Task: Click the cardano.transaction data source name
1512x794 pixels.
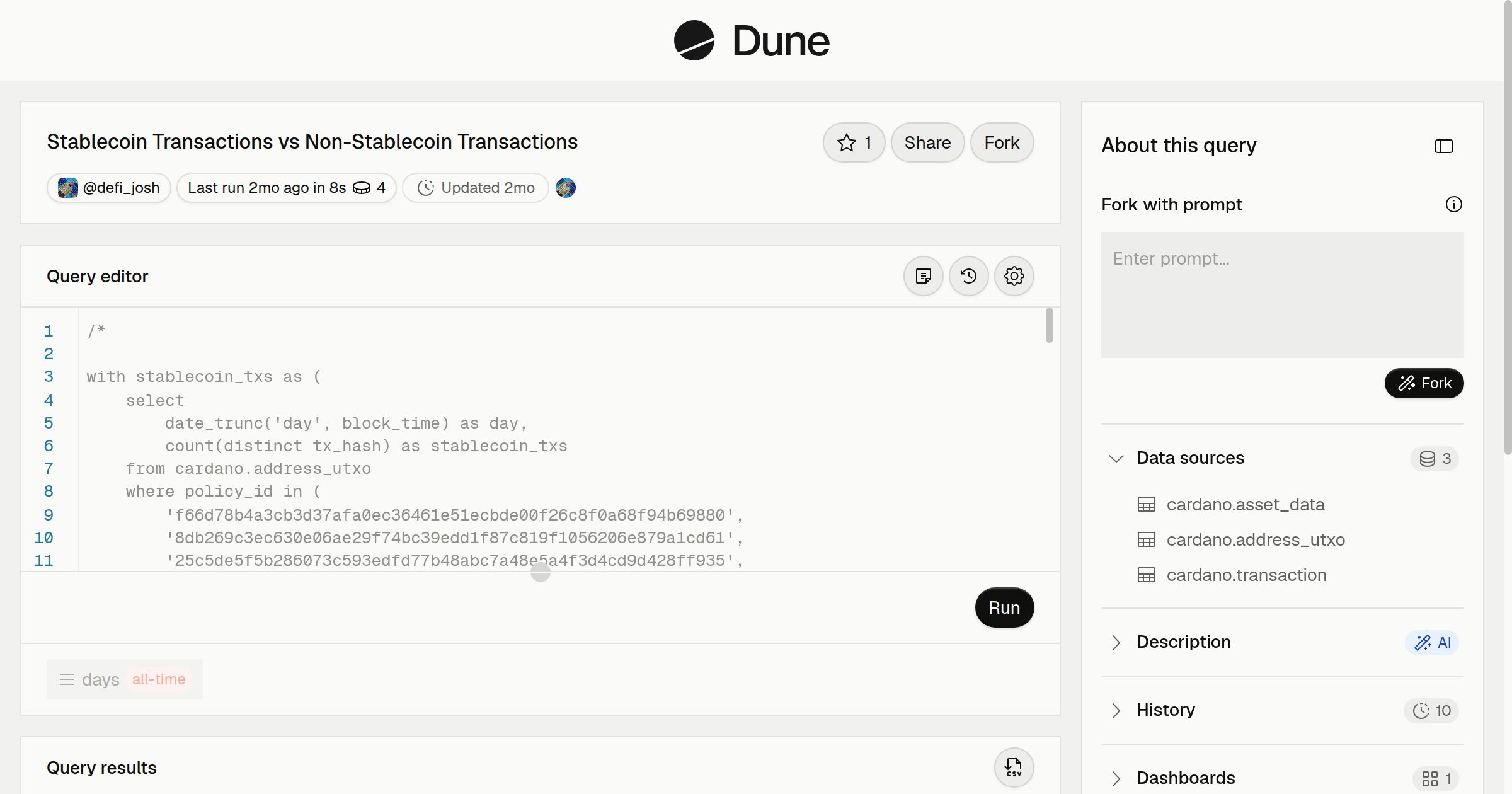Action: (1246, 575)
